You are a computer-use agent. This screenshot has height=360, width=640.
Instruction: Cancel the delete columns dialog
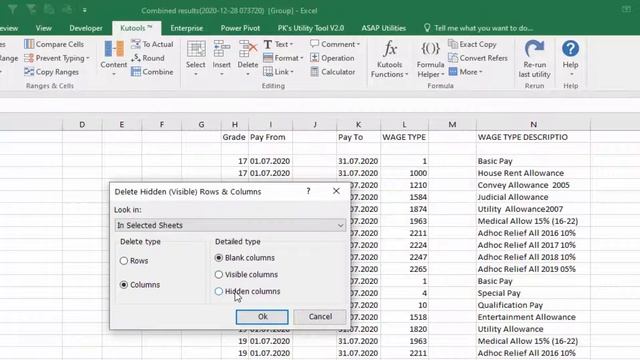[x=320, y=317]
